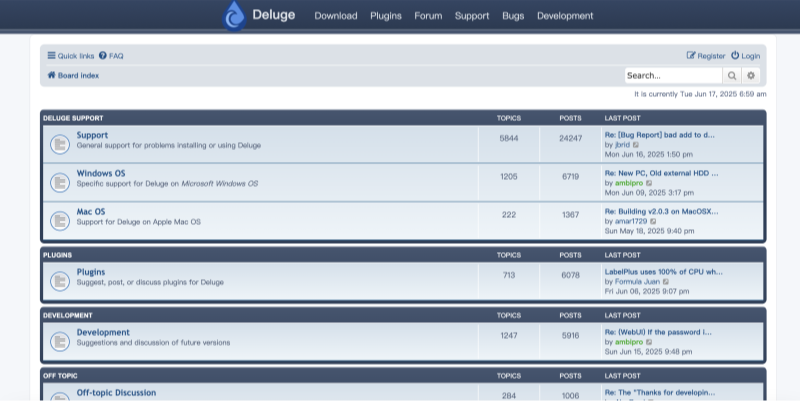Click the Board index home icon
This screenshot has height=401, width=800.
coord(52,75)
